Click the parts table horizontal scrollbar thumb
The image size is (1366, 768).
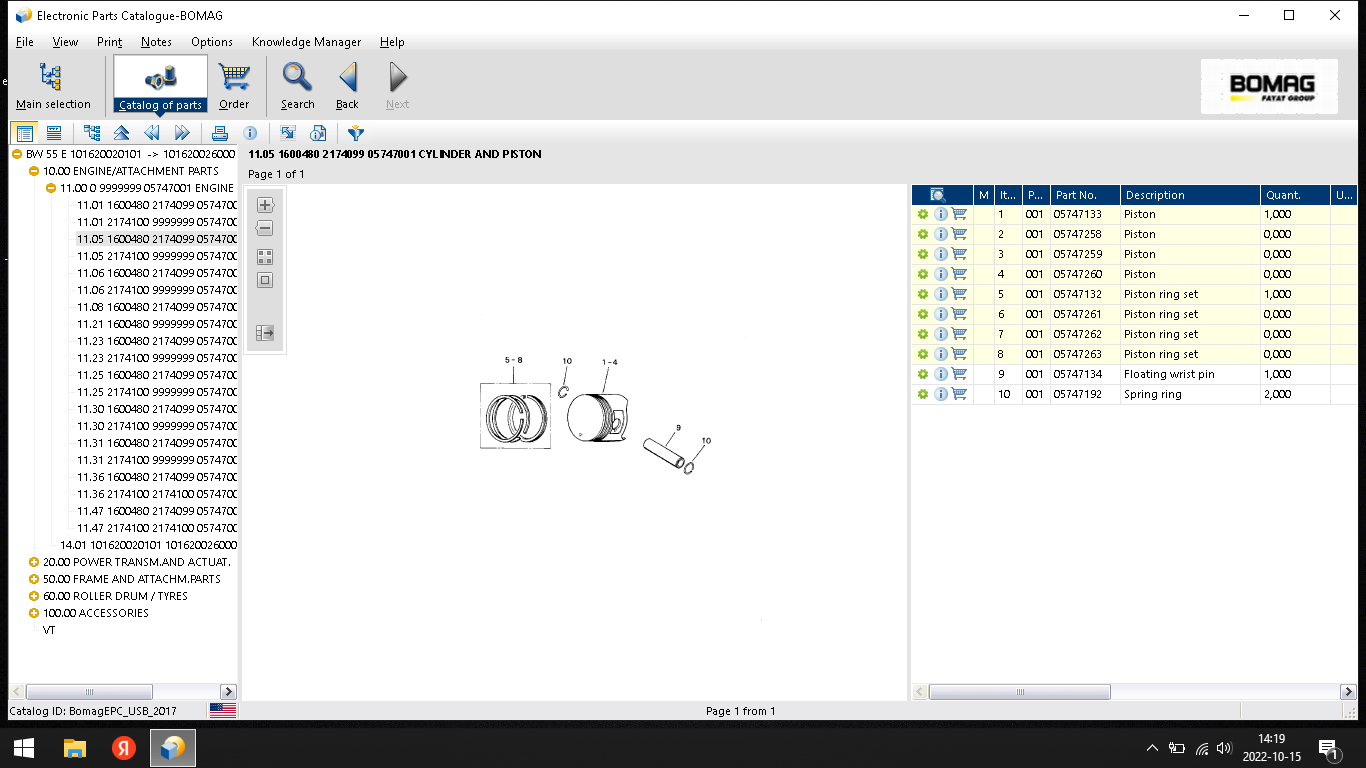point(1020,692)
